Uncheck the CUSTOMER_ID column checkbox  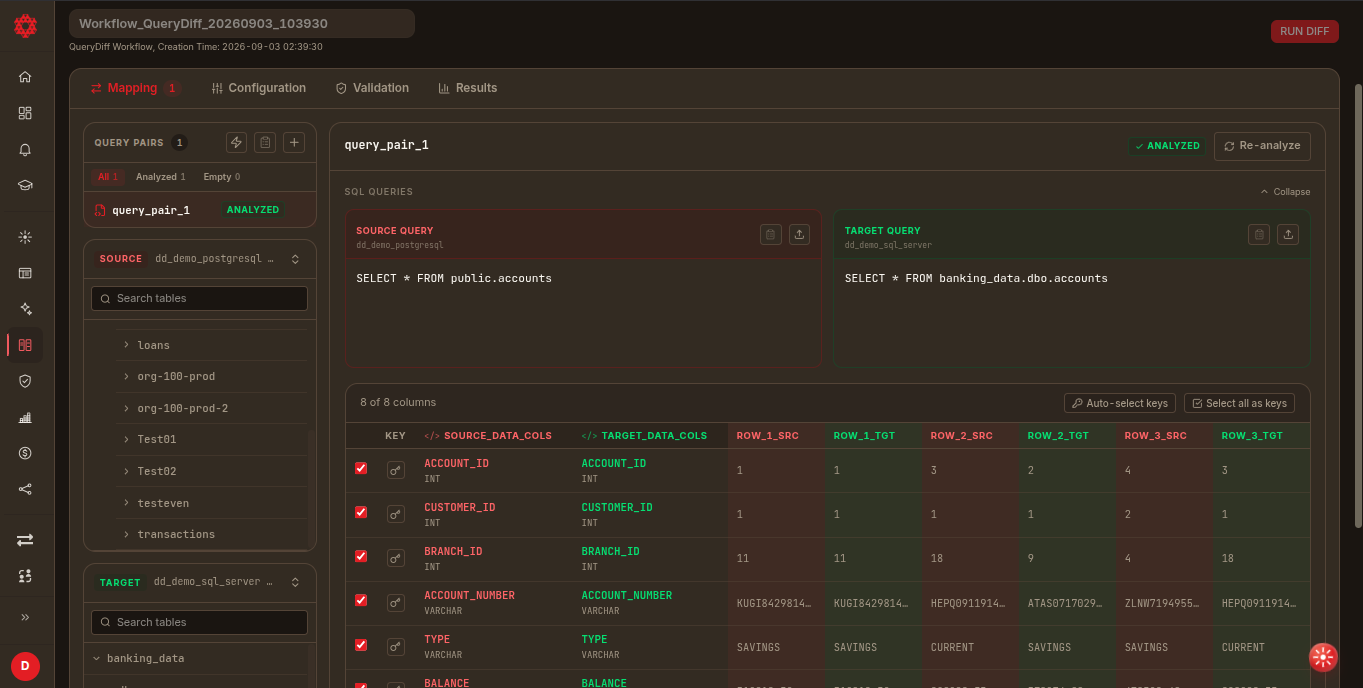pos(361,512)
